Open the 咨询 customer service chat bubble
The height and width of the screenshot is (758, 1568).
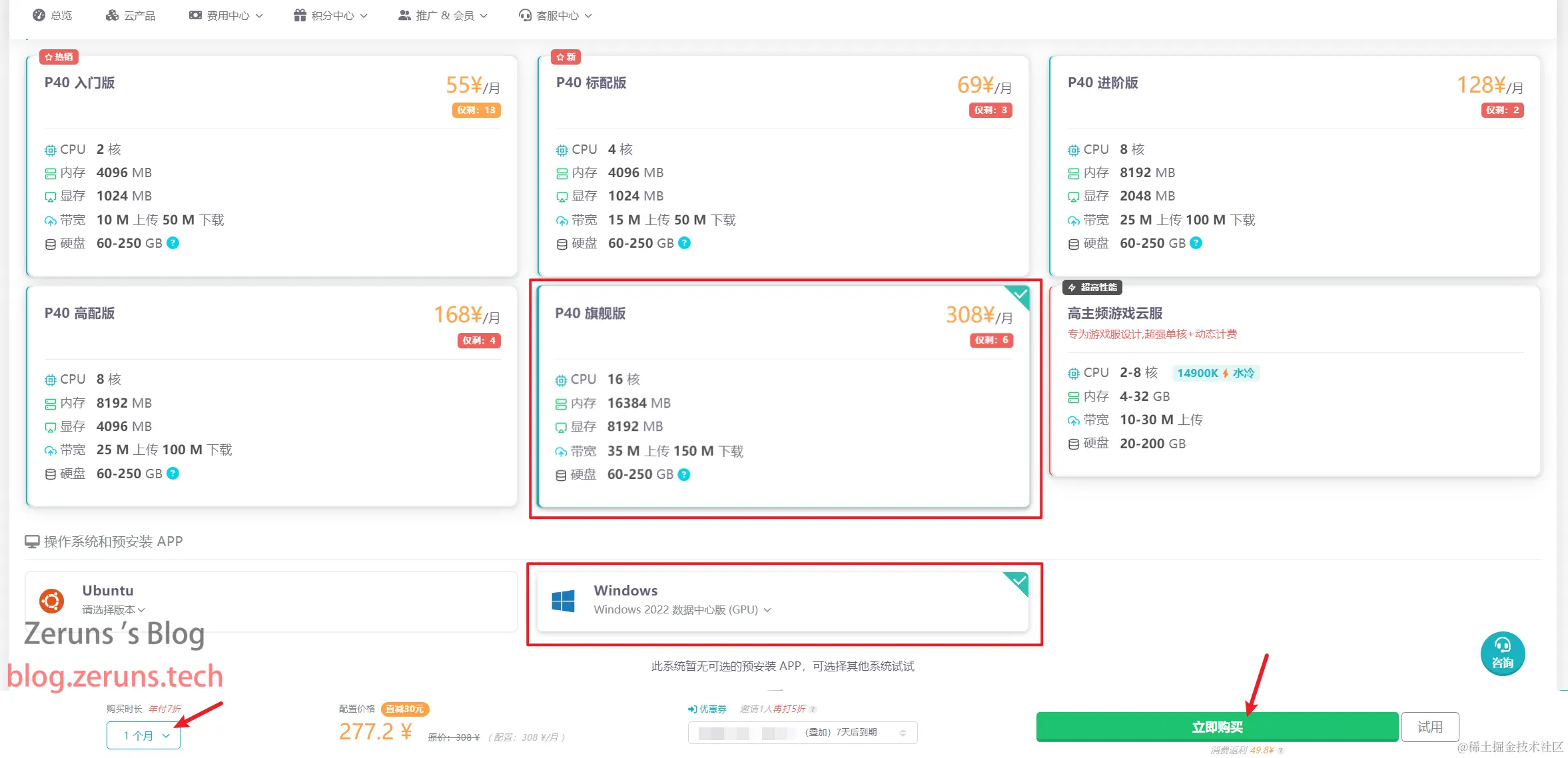coord(1502,653)
